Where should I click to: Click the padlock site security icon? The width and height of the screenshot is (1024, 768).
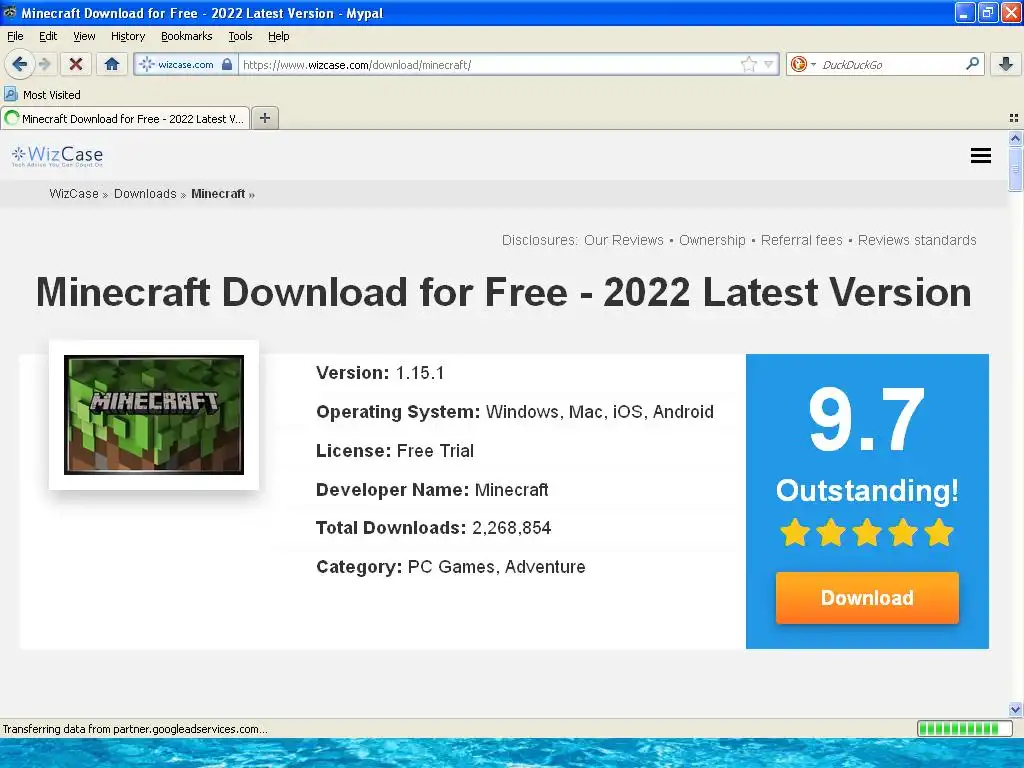click(227, 64)
